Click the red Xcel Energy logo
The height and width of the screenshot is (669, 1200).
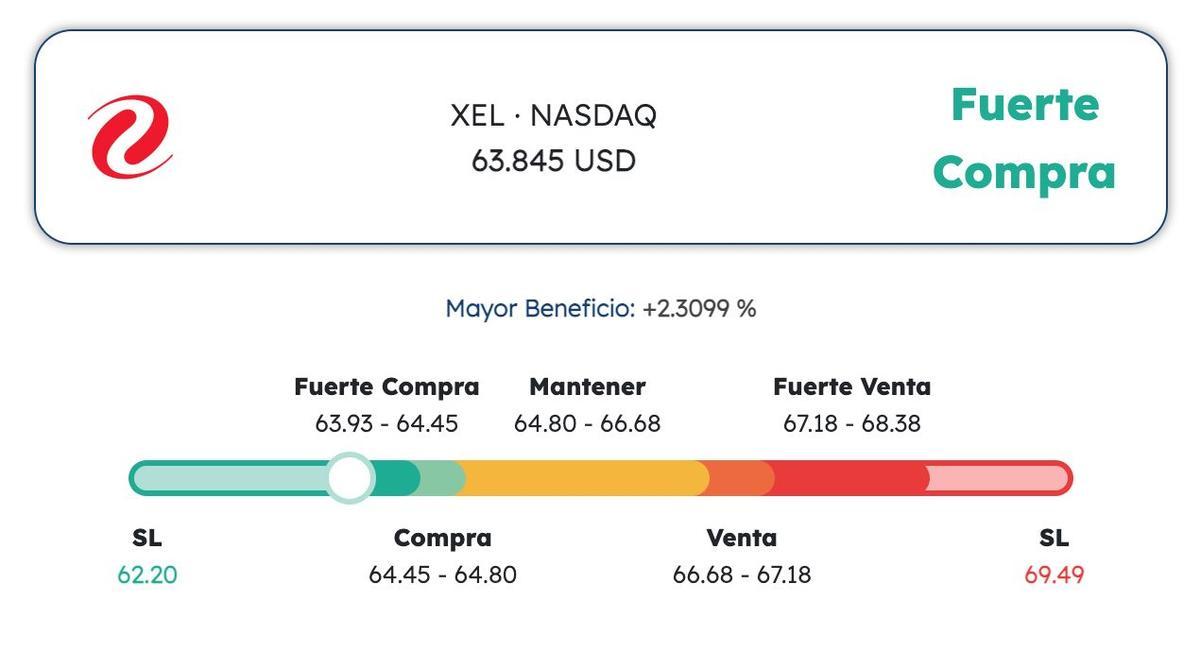click(x=130, y=137)
